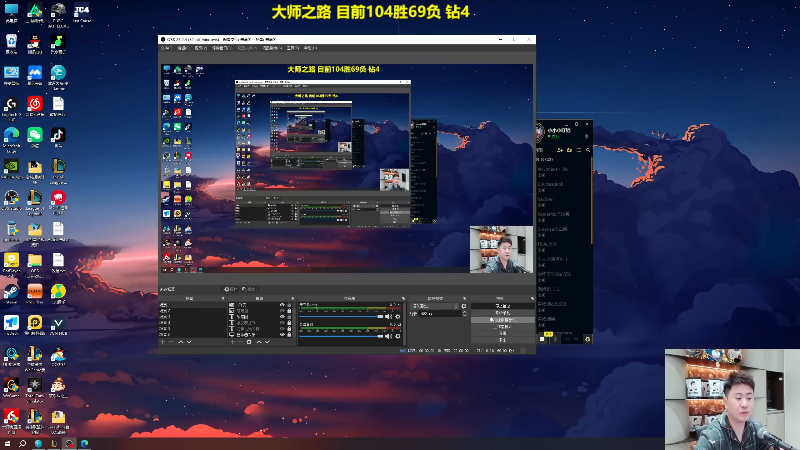Edit transition duration input field

pyautogui.click(x=440, y=314)
